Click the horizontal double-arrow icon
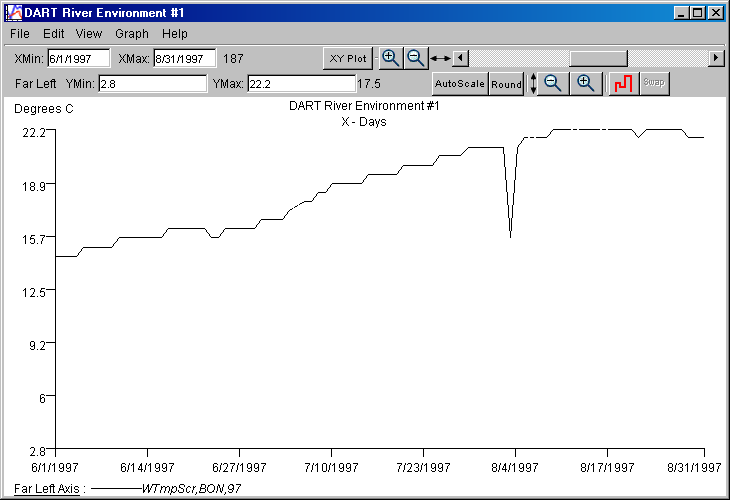This screenshot has width=730, height=500. (x=440, y=59)
